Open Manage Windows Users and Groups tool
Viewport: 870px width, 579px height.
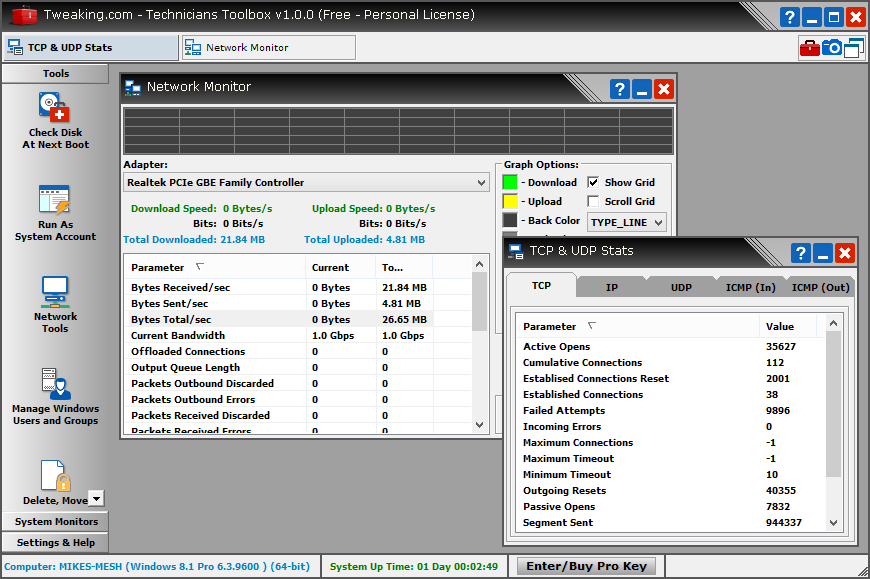coord(55,397)
